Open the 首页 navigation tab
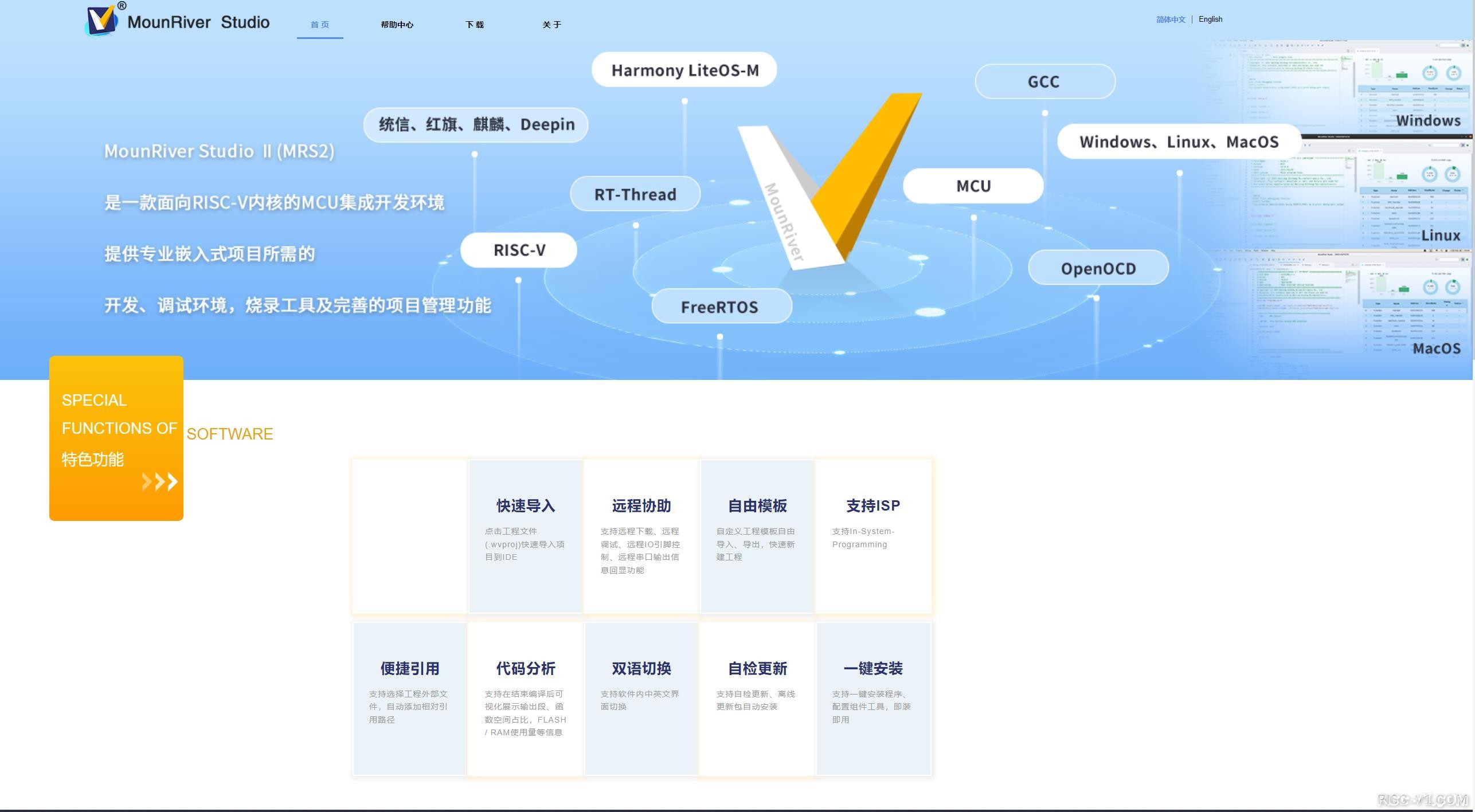This screenshot has height=812, width=1475. pyautogui.click(x=320, y=25)
